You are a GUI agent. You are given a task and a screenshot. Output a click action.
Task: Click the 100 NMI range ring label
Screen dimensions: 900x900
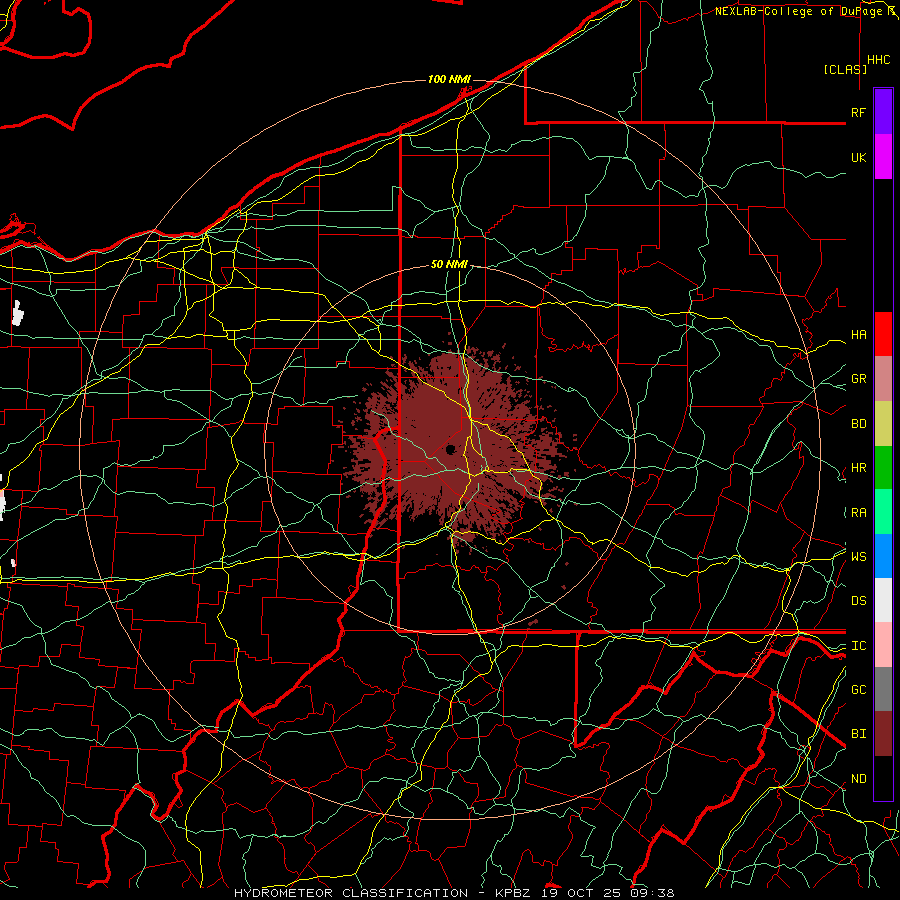coord(449,79)
